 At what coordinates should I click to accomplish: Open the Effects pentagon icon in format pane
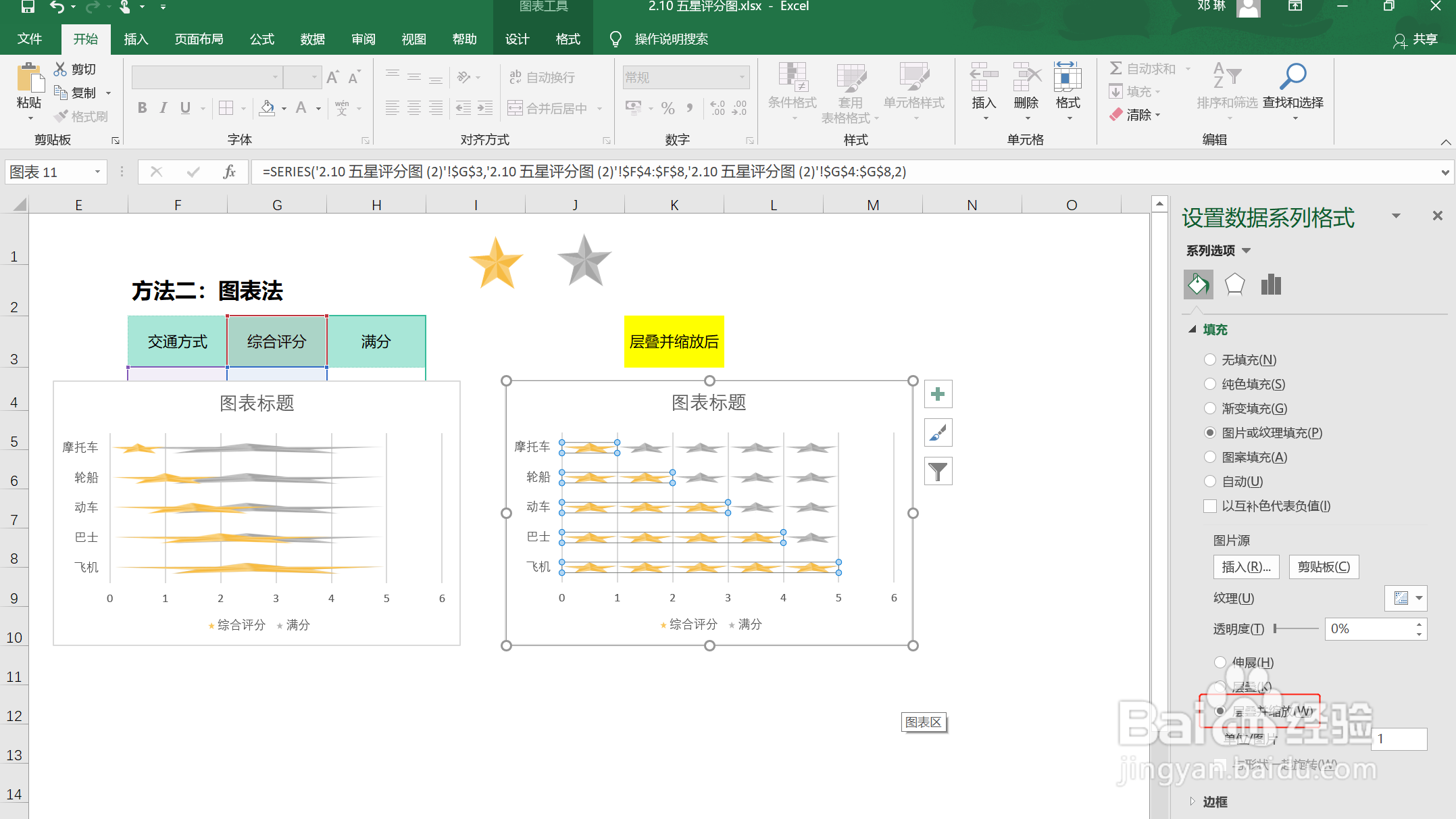[1235, 284]
